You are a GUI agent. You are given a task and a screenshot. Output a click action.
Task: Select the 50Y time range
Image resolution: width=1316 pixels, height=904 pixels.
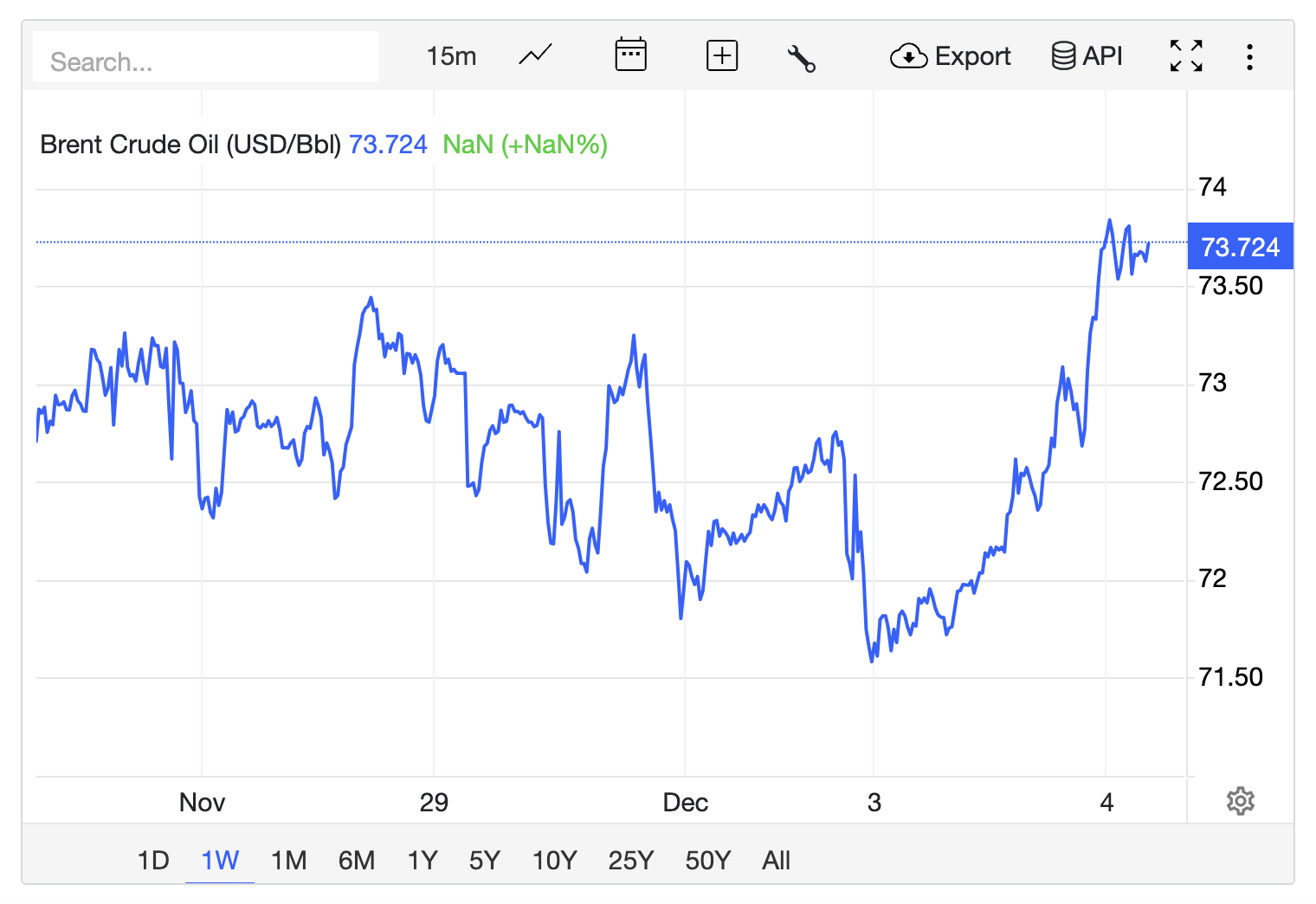707,860
